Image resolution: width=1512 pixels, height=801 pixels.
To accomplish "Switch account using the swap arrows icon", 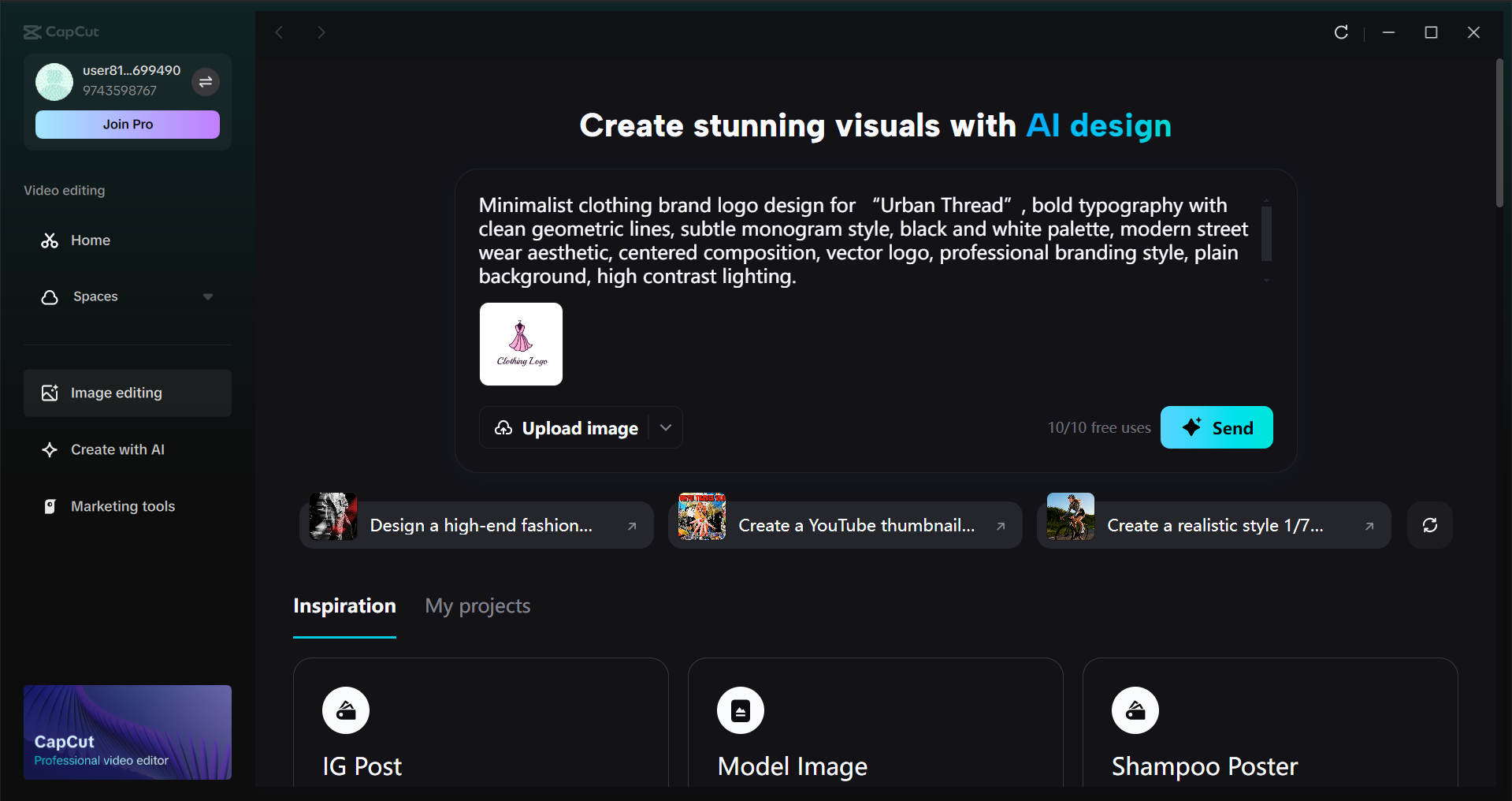I will coord(206,82).
